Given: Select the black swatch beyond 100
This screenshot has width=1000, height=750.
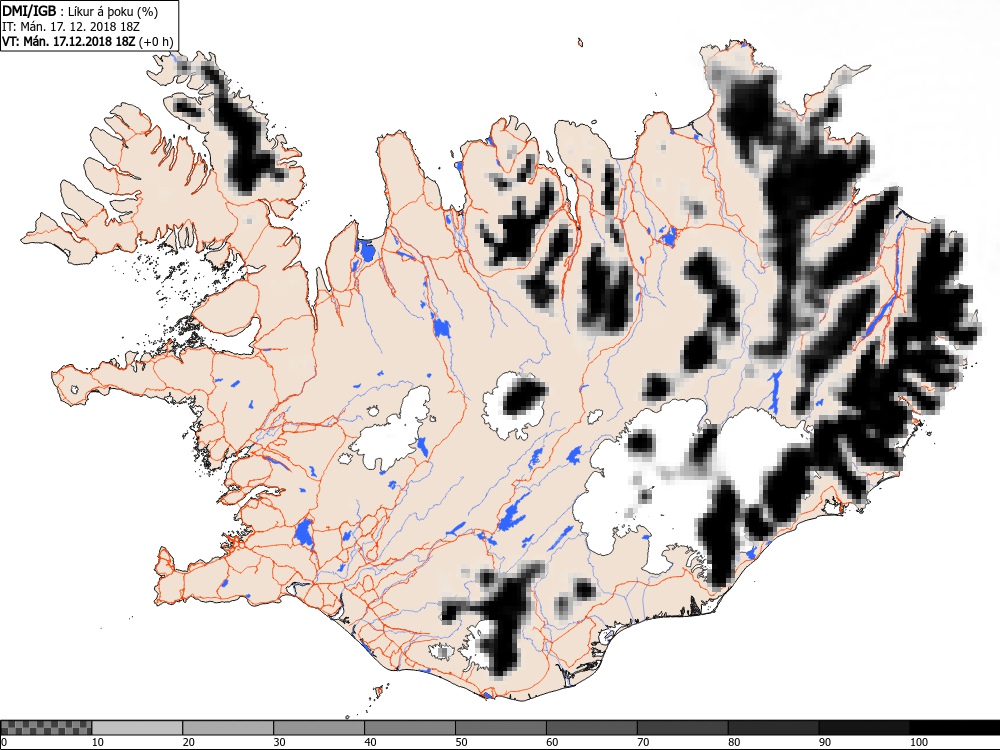Looking at the screenshot, I should (x=955, y=728).
